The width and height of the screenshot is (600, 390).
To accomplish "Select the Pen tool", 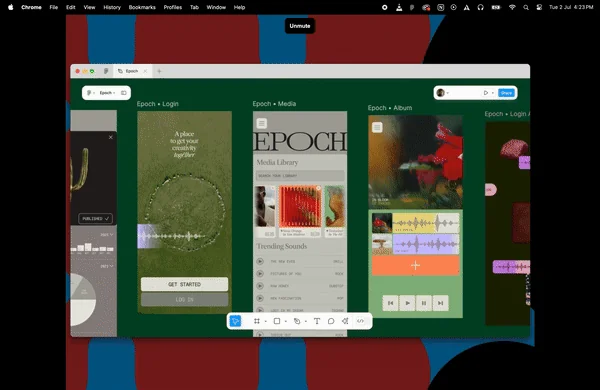I will 297,321.
